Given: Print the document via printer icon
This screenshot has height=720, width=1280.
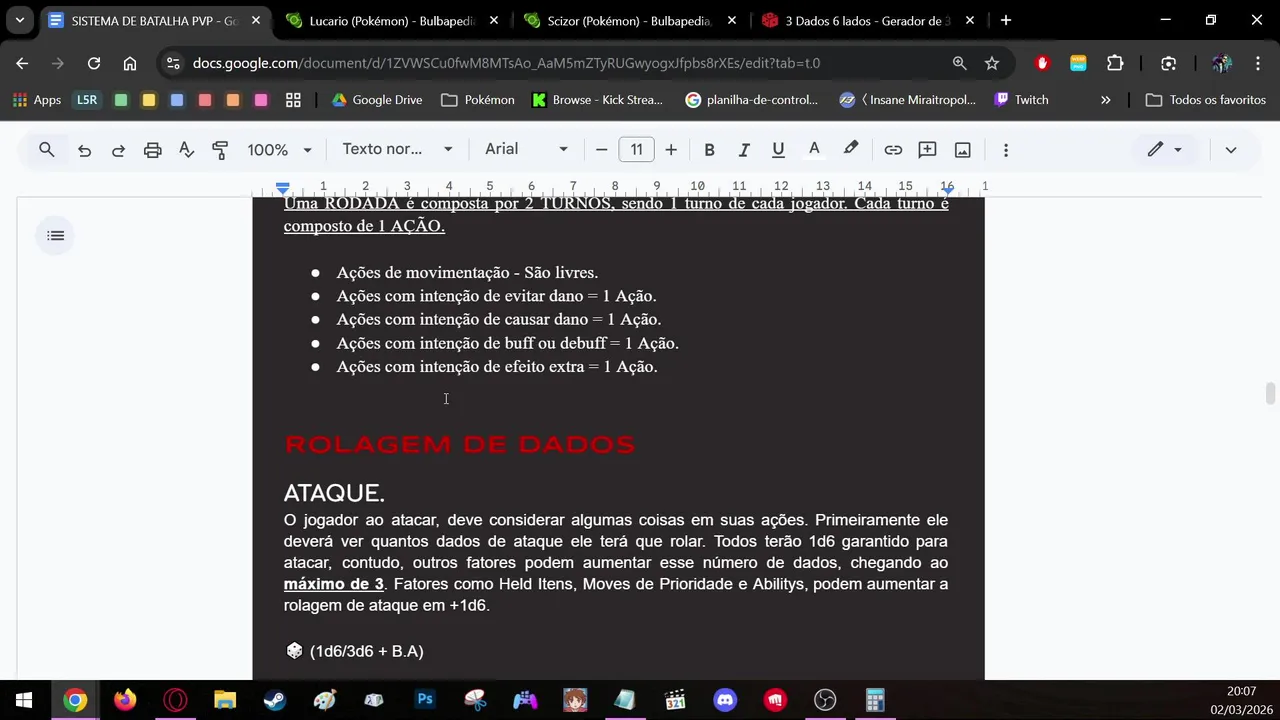Looking at the screenshot, I should tap(152, 150).
